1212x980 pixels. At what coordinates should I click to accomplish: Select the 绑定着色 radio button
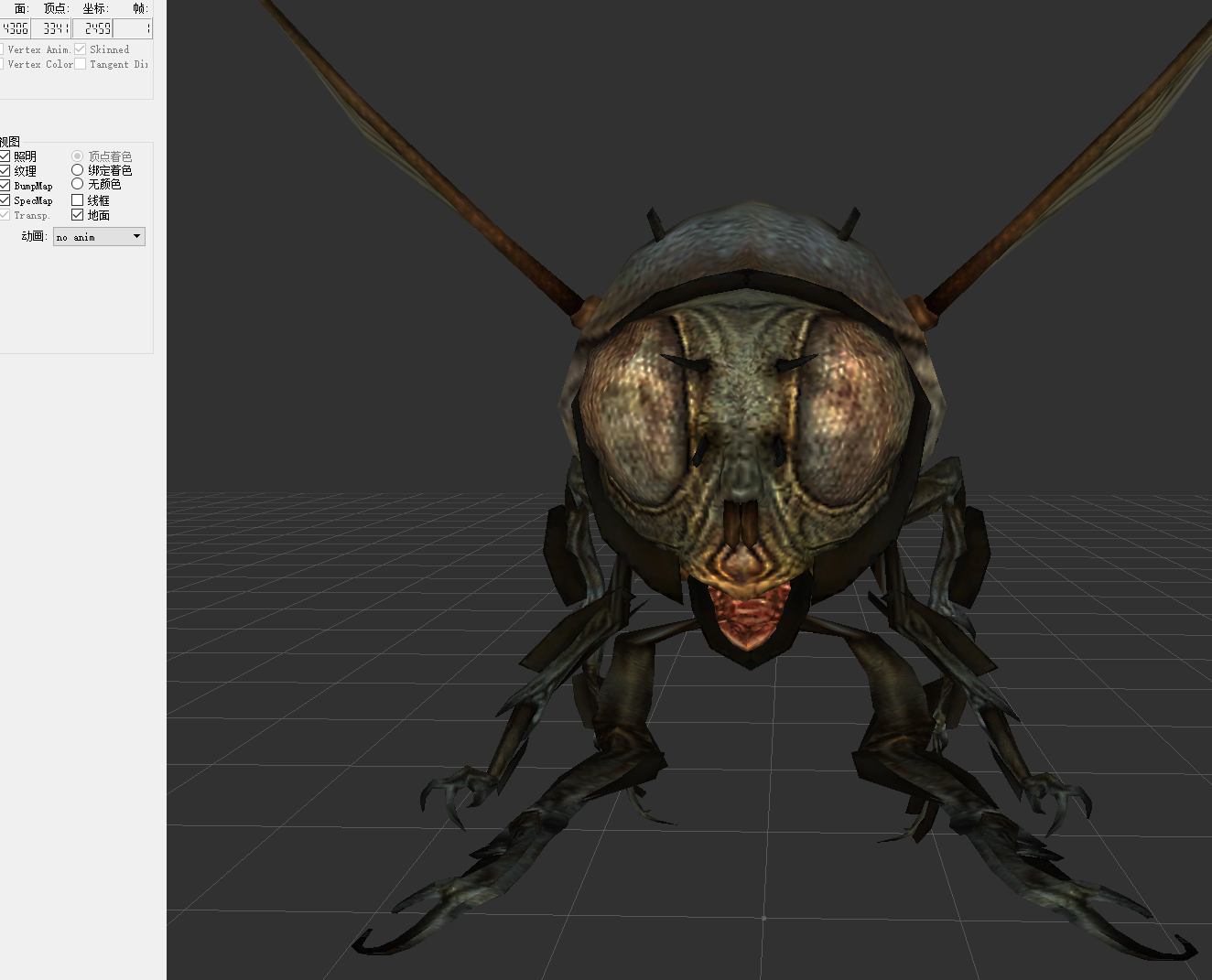click(x=78, y=170)
